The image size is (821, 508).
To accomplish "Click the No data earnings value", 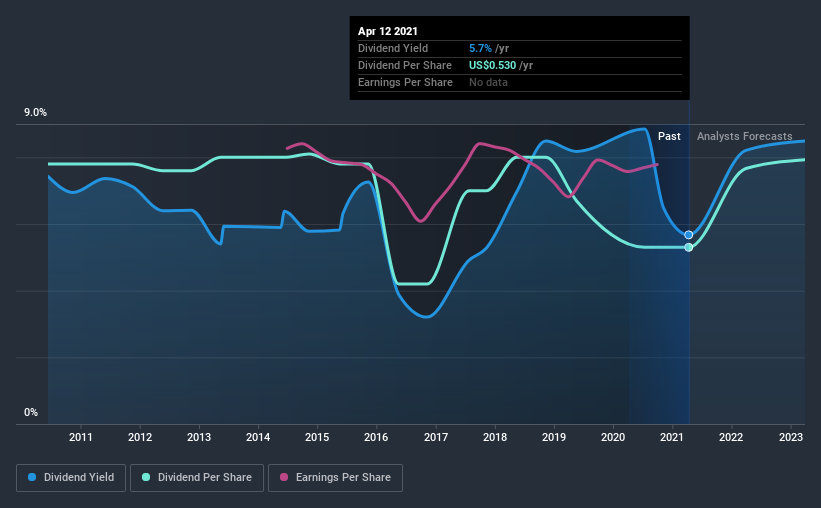I will pos(489,82).
